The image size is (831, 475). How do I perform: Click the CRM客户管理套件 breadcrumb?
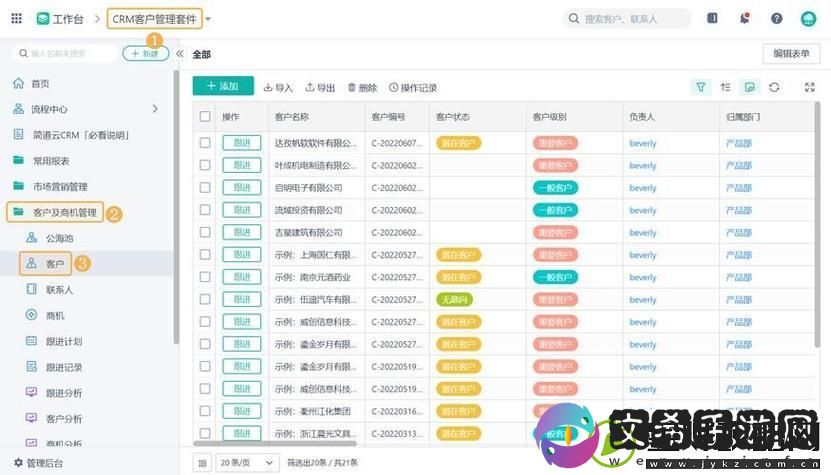click(x=155, y=19)
